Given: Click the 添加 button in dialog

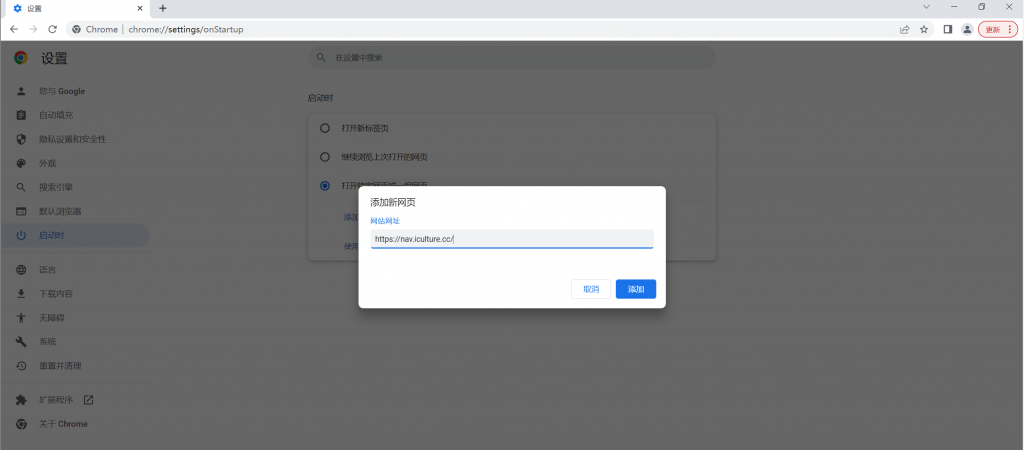Looking at the screenshot, I should point(635,289).
